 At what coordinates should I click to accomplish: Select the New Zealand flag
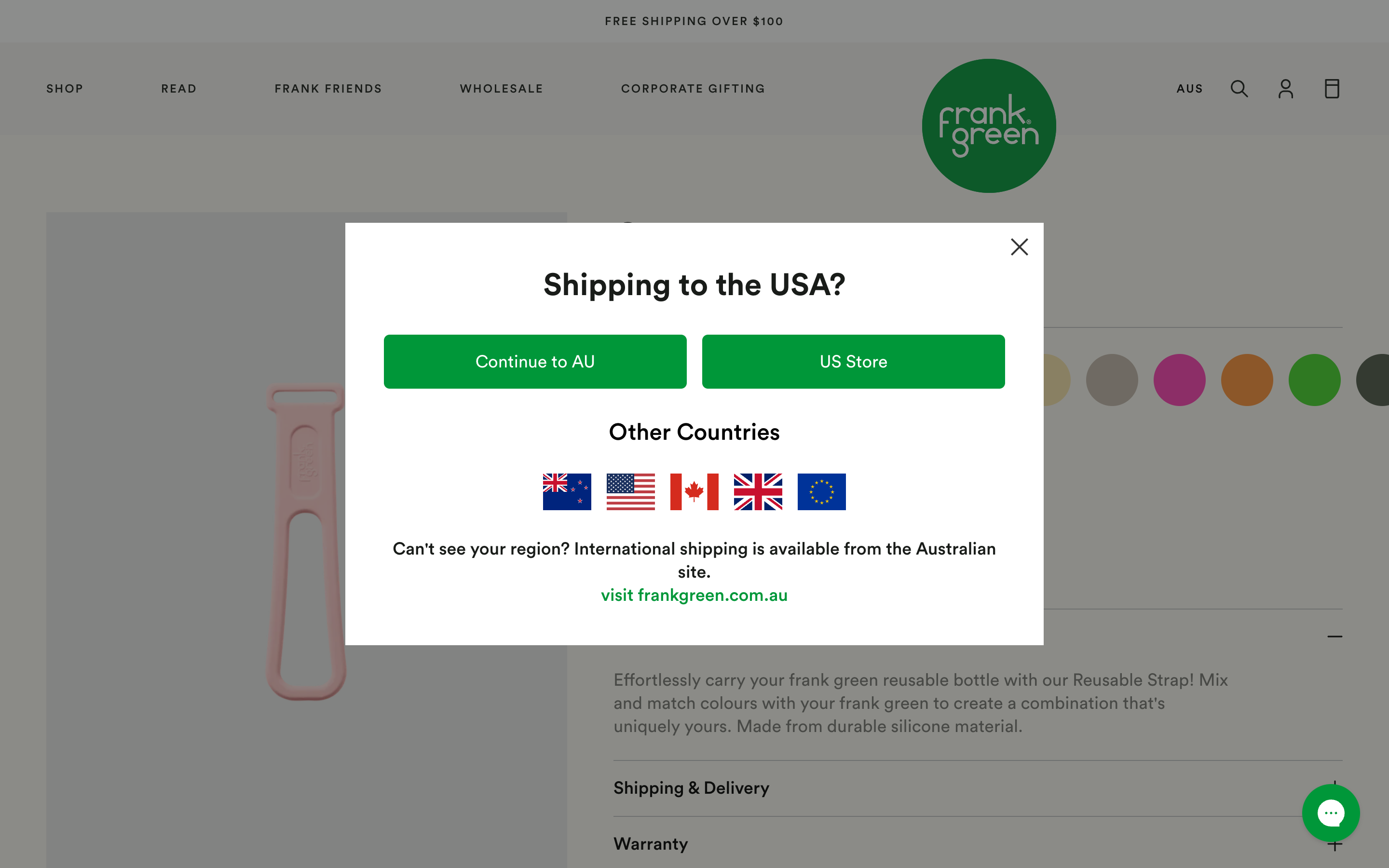pyautogui.click(x=567, y=491)
